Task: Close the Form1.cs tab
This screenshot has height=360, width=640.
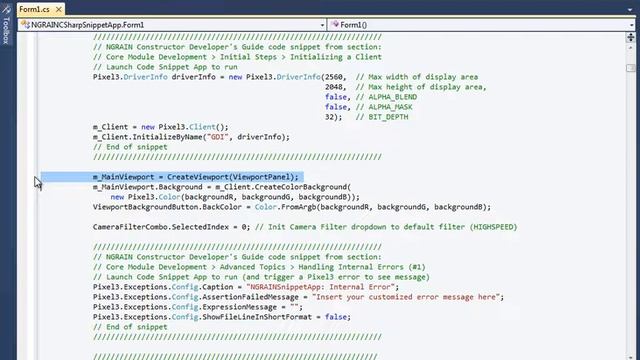Action: [59, 9]
